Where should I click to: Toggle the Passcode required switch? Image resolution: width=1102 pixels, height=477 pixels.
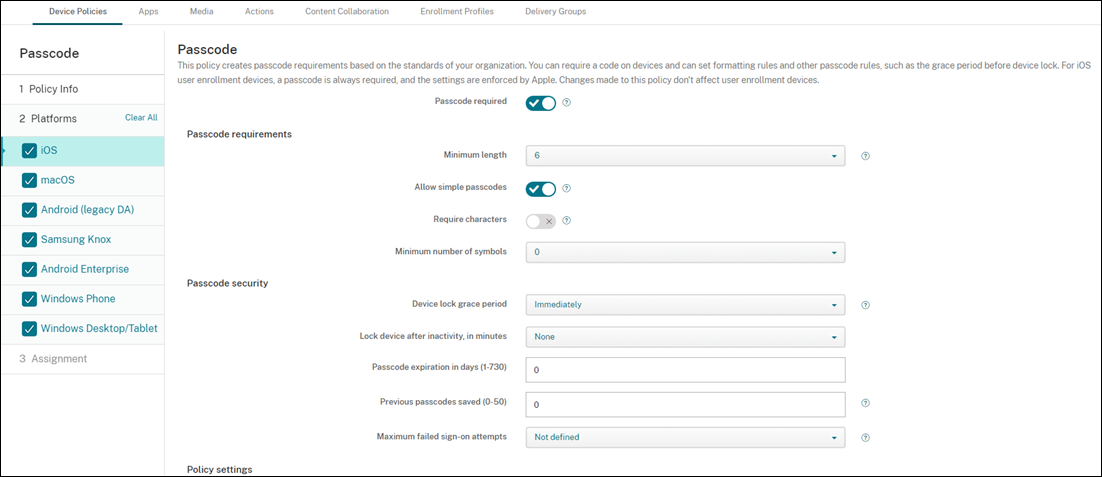540,102
